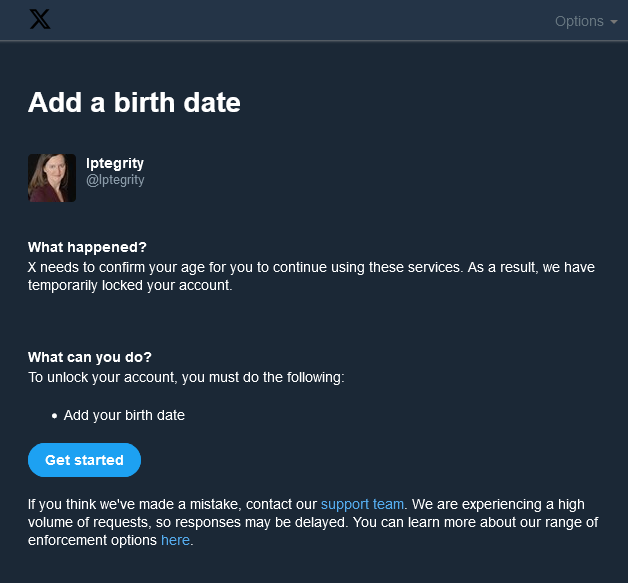Click the bullet marker before the list item
Image resolution: width=628 pixels, height=583 pixels.
point(55,415)
